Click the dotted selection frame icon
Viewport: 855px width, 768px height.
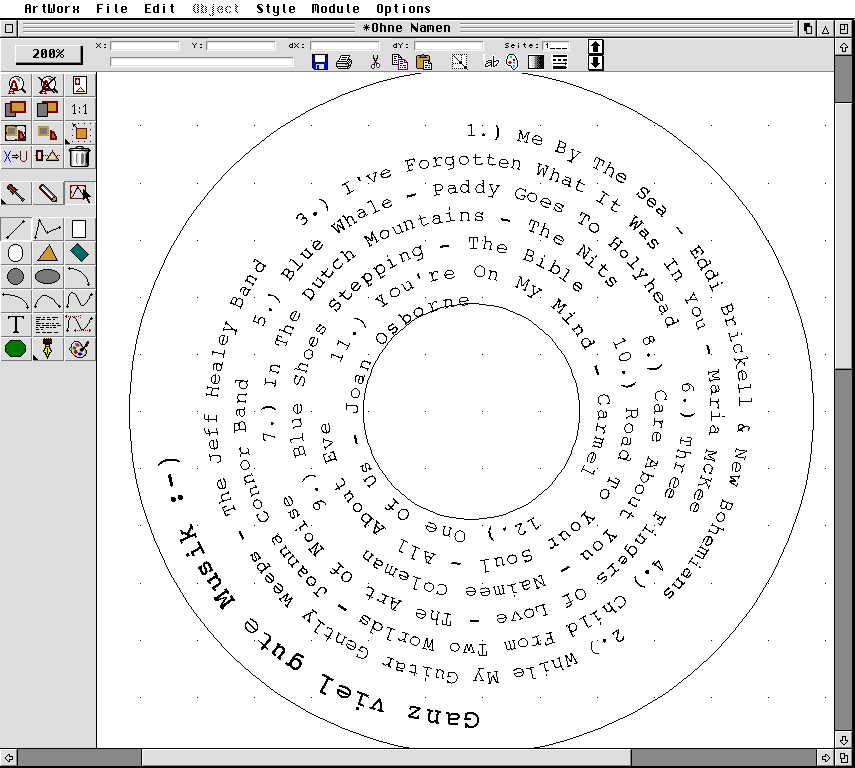pyautogui.click(x=460, y=62)
